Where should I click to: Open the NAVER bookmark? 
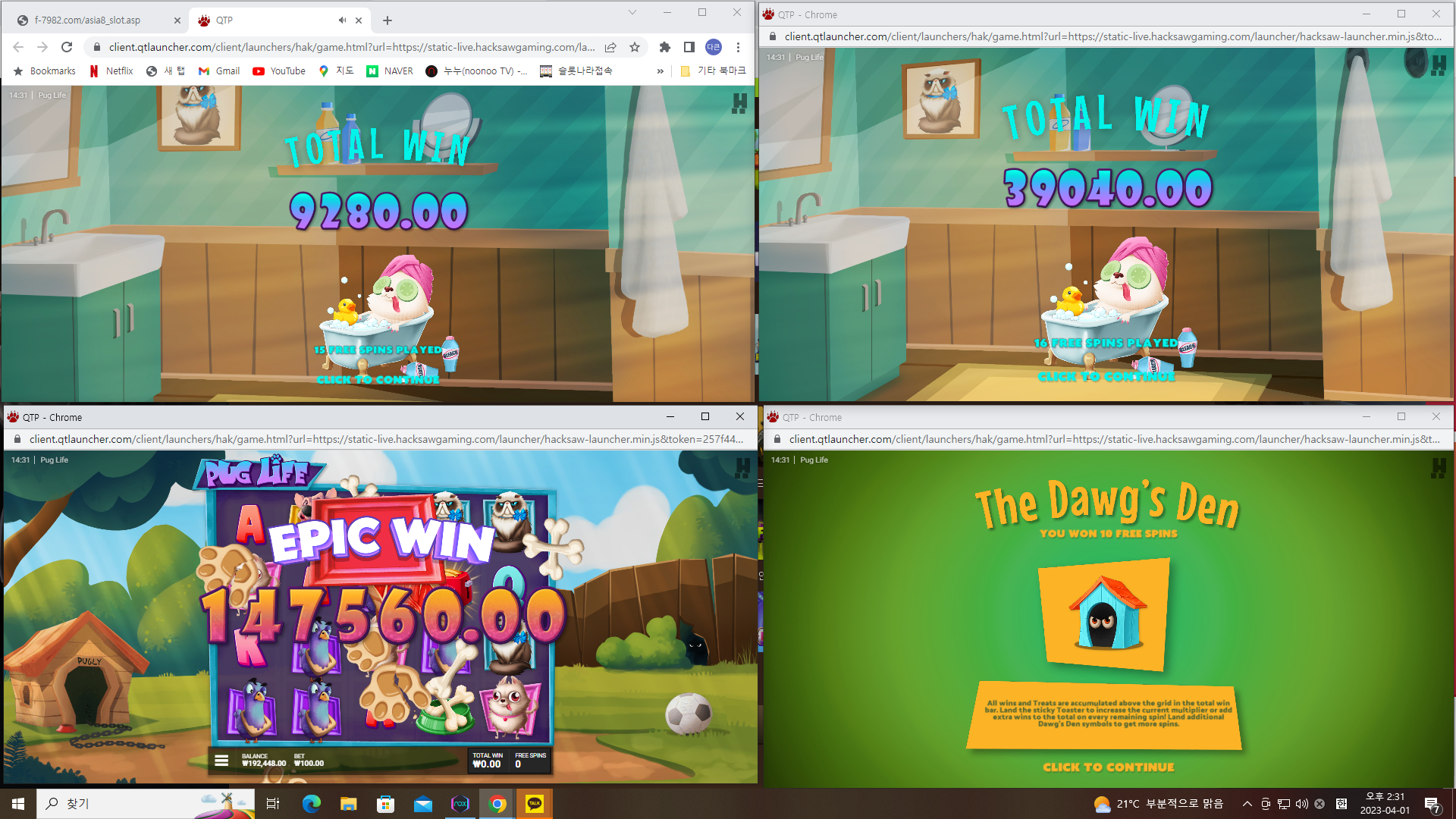pos(390,71)
